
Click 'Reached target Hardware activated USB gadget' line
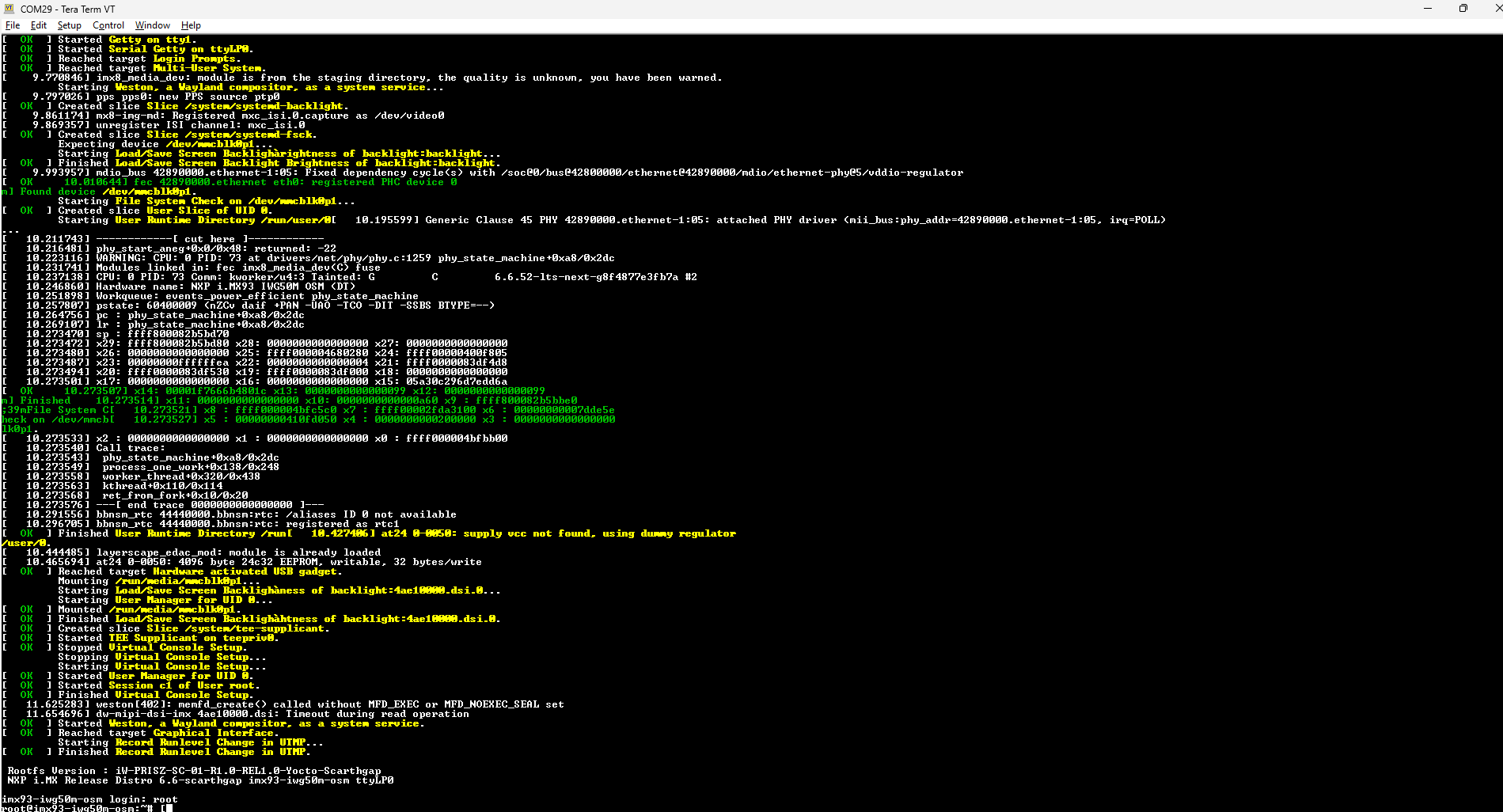tap(172, 571)
